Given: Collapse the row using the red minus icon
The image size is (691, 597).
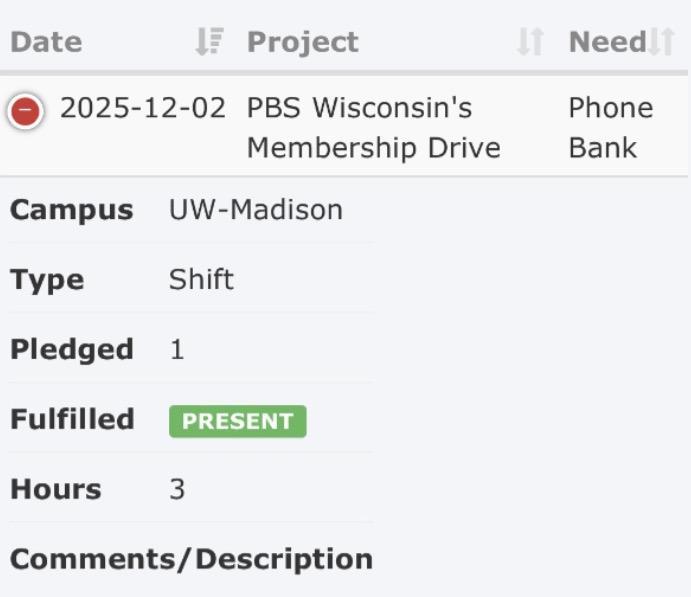Looking at the screenshot, I should [x=25, y=111].
